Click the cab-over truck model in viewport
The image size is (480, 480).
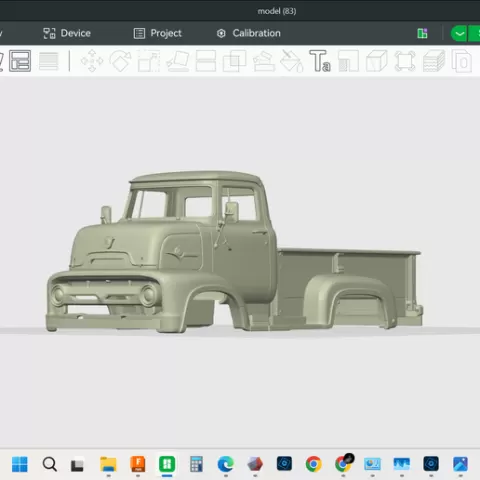[234, 252]
